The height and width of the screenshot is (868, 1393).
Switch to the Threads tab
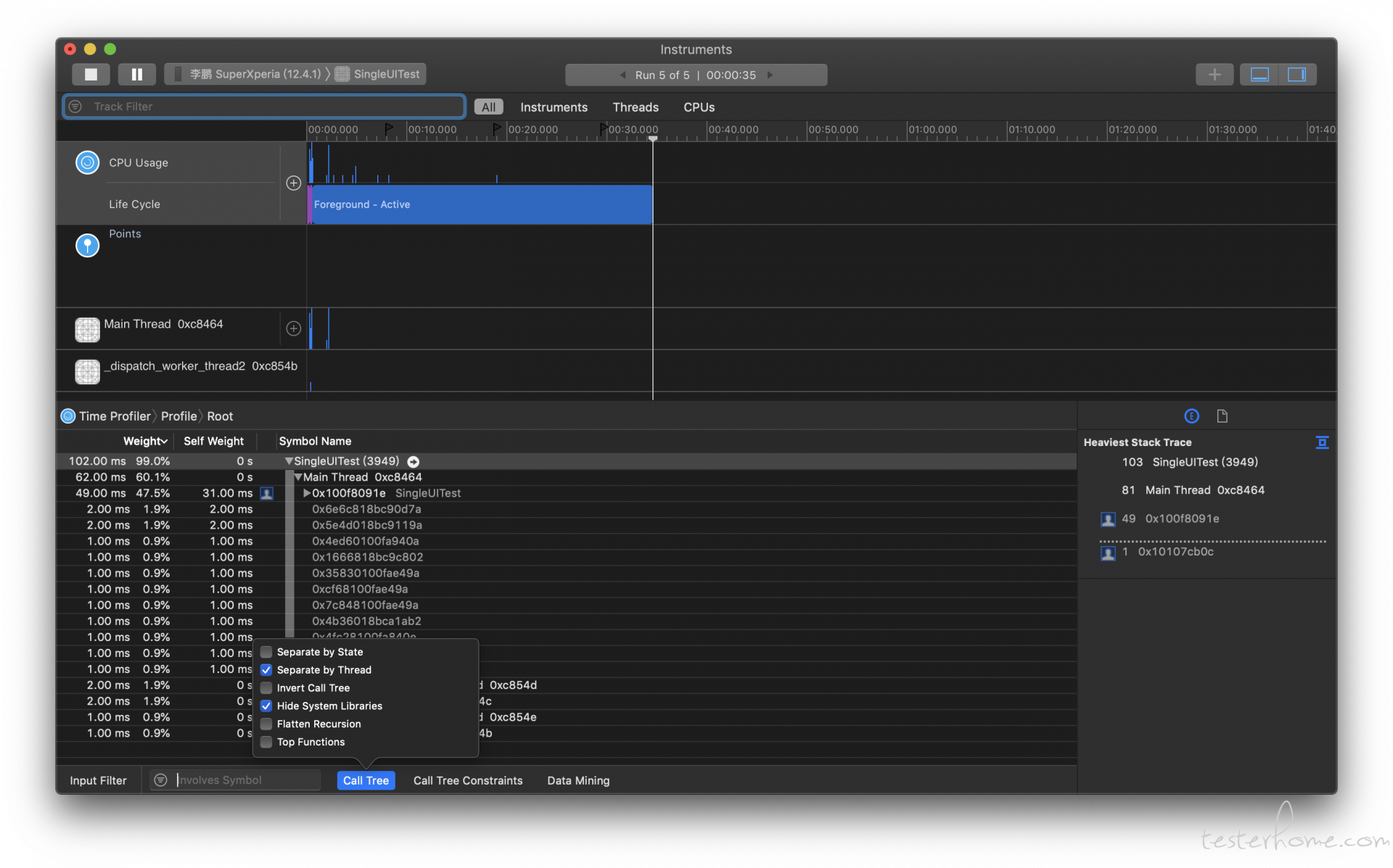[635, 107]
